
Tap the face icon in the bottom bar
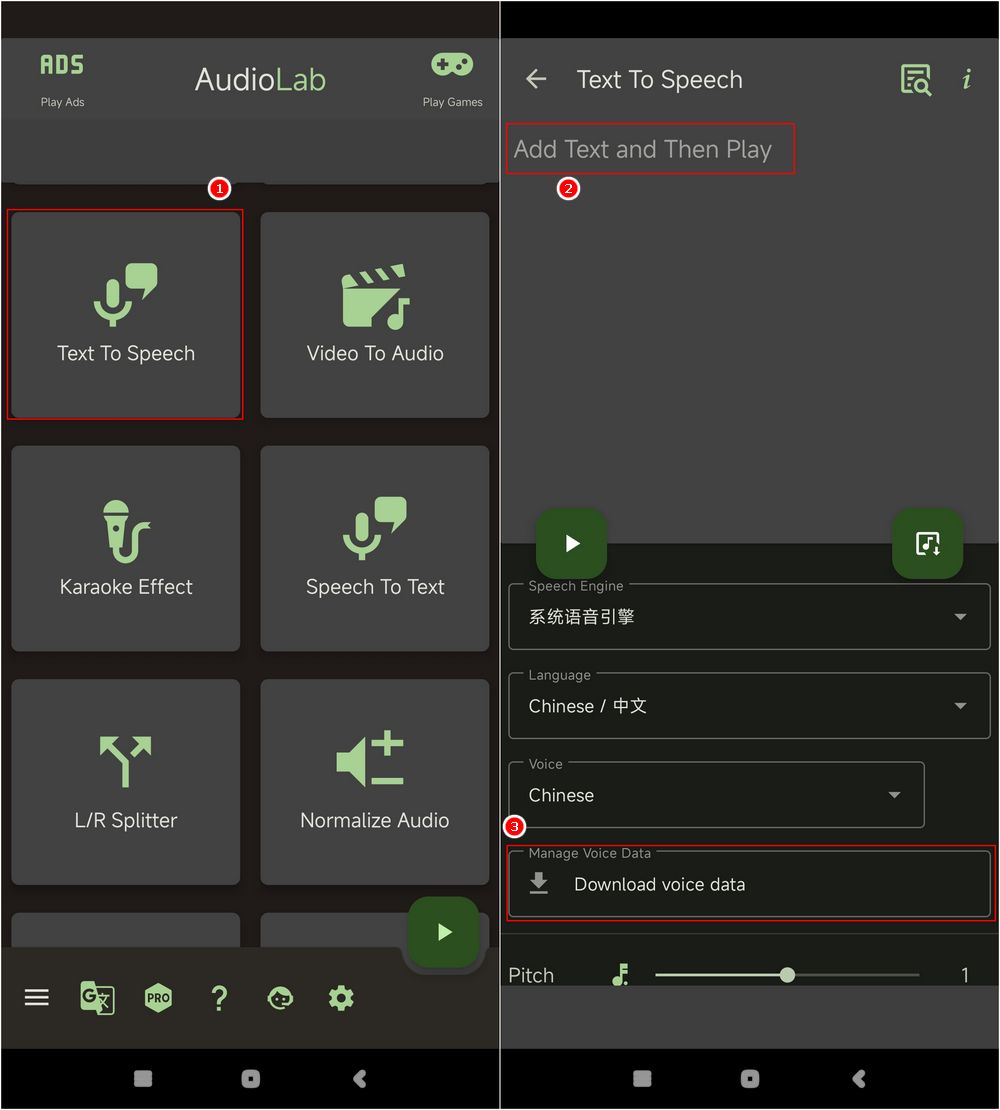(280, 997)
